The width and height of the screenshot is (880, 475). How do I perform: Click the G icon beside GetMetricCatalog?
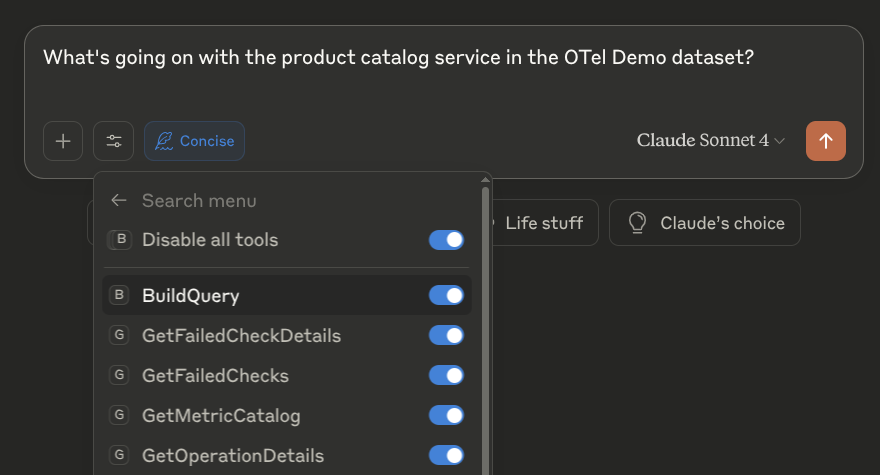tap(119, 415)
